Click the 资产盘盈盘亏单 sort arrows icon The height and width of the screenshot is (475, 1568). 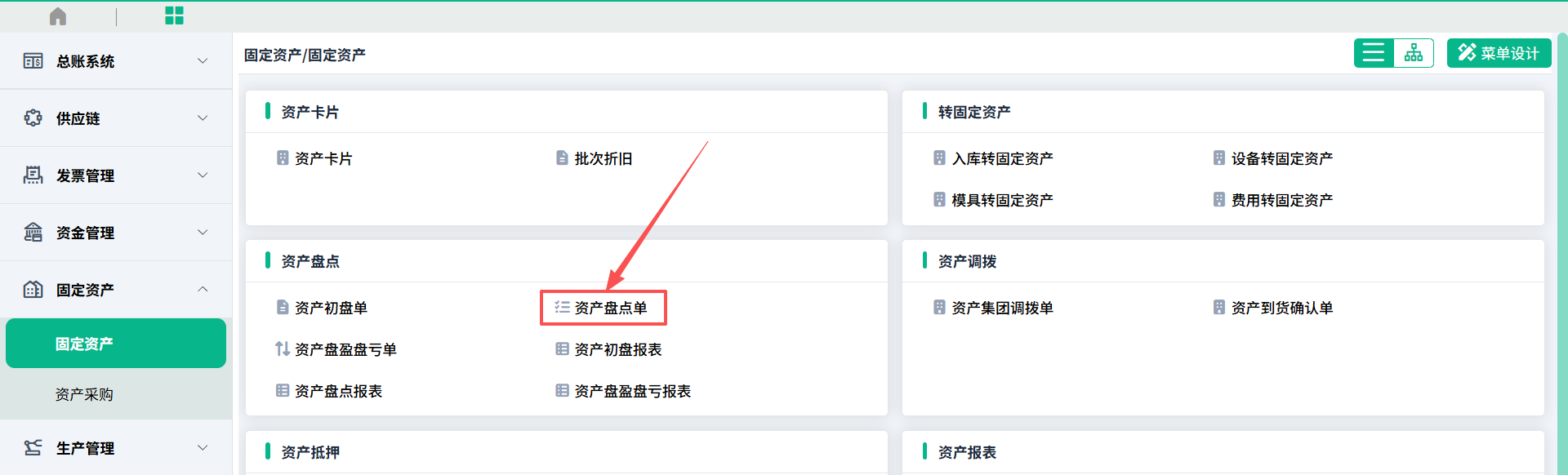[x=283, y=349]
